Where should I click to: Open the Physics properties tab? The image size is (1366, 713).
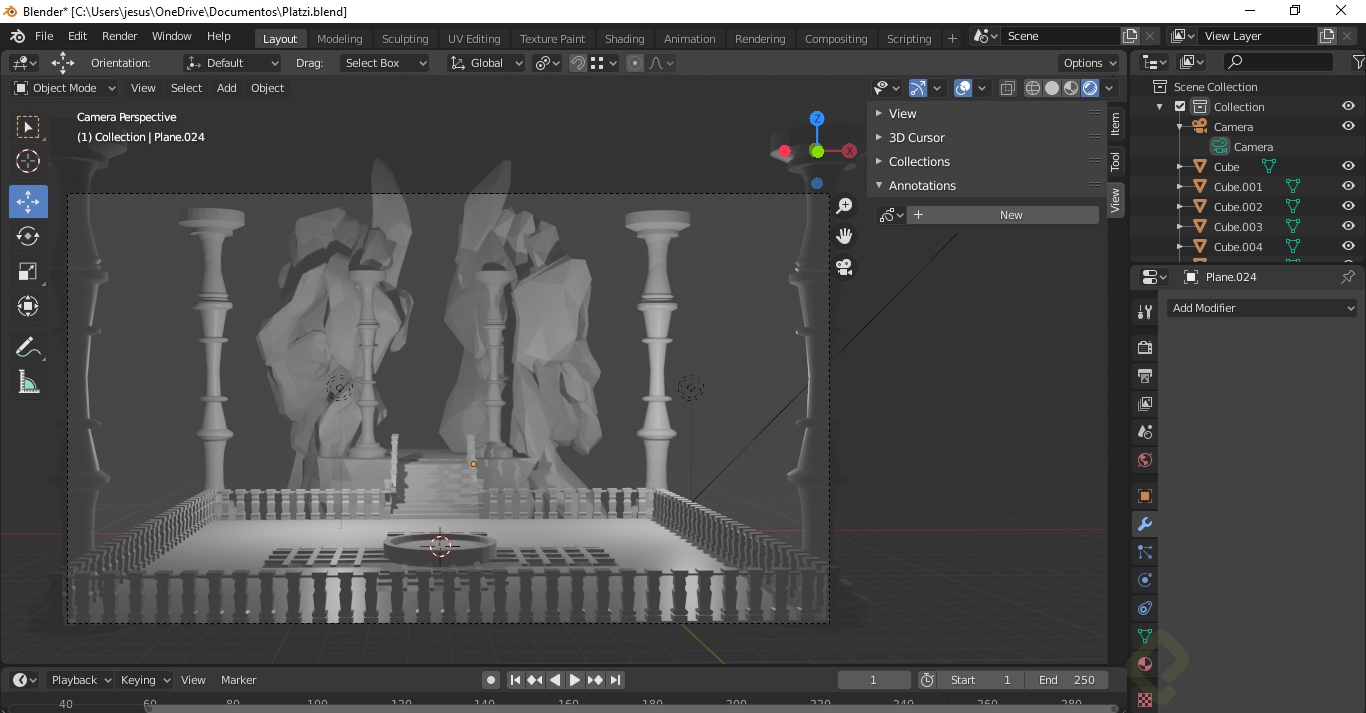click(1144, 580)
